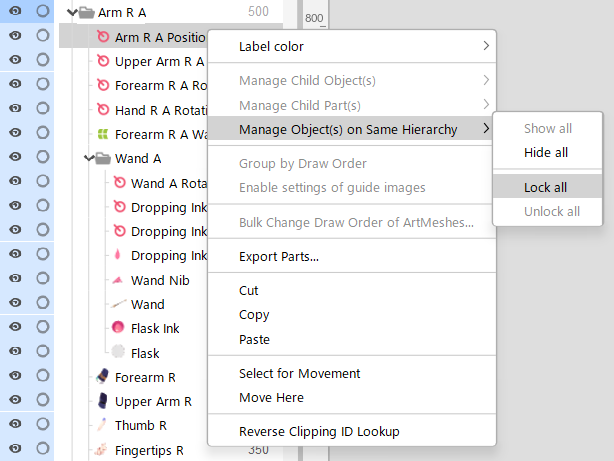Click the Thumb R art mesh icon
The height and width of the screenshot is (461, 614).
click(x=102, y=426)
